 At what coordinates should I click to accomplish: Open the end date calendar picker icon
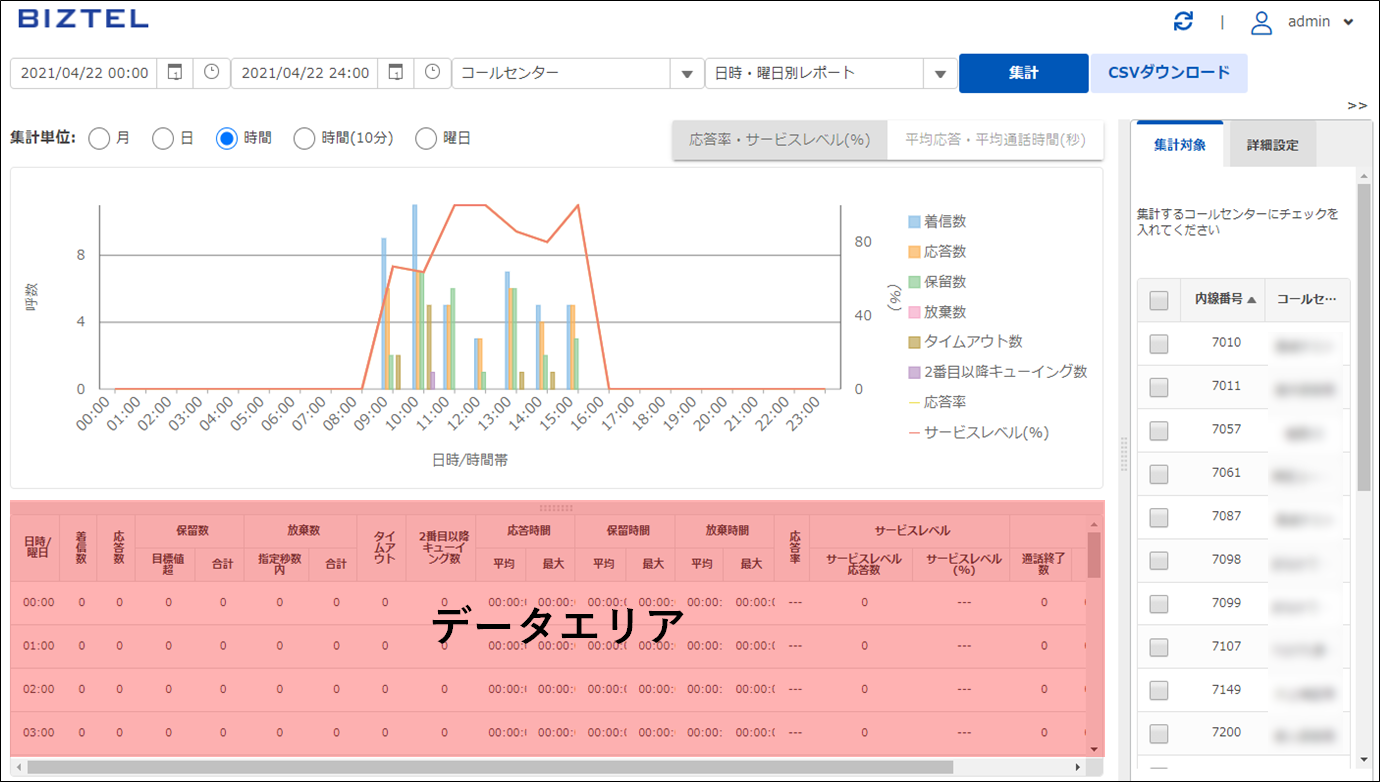(x=396, y=73)
